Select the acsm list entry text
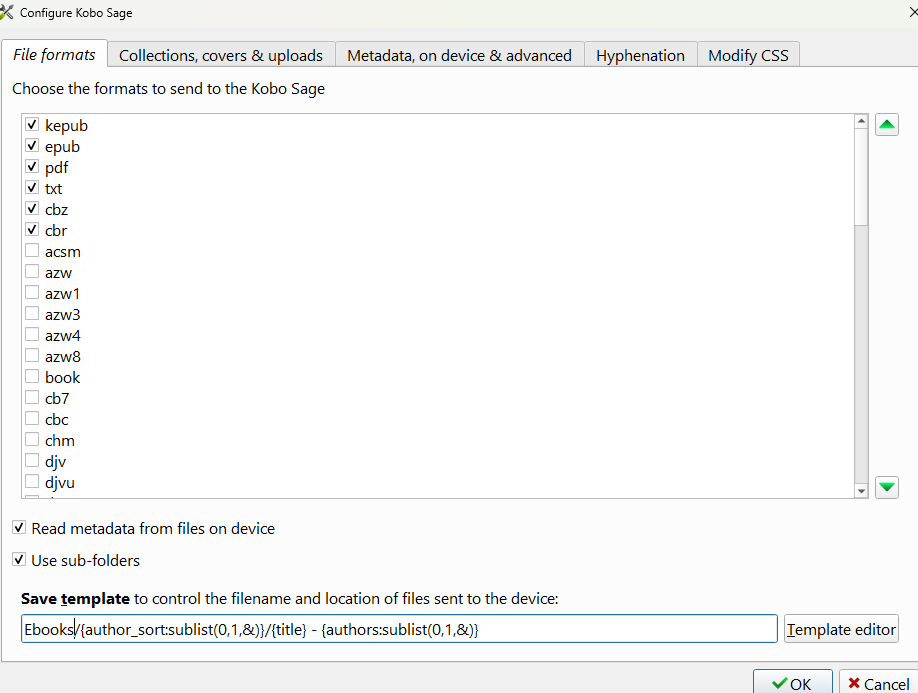The width and height of the screenshot is (918, 693). click(63, 252)
